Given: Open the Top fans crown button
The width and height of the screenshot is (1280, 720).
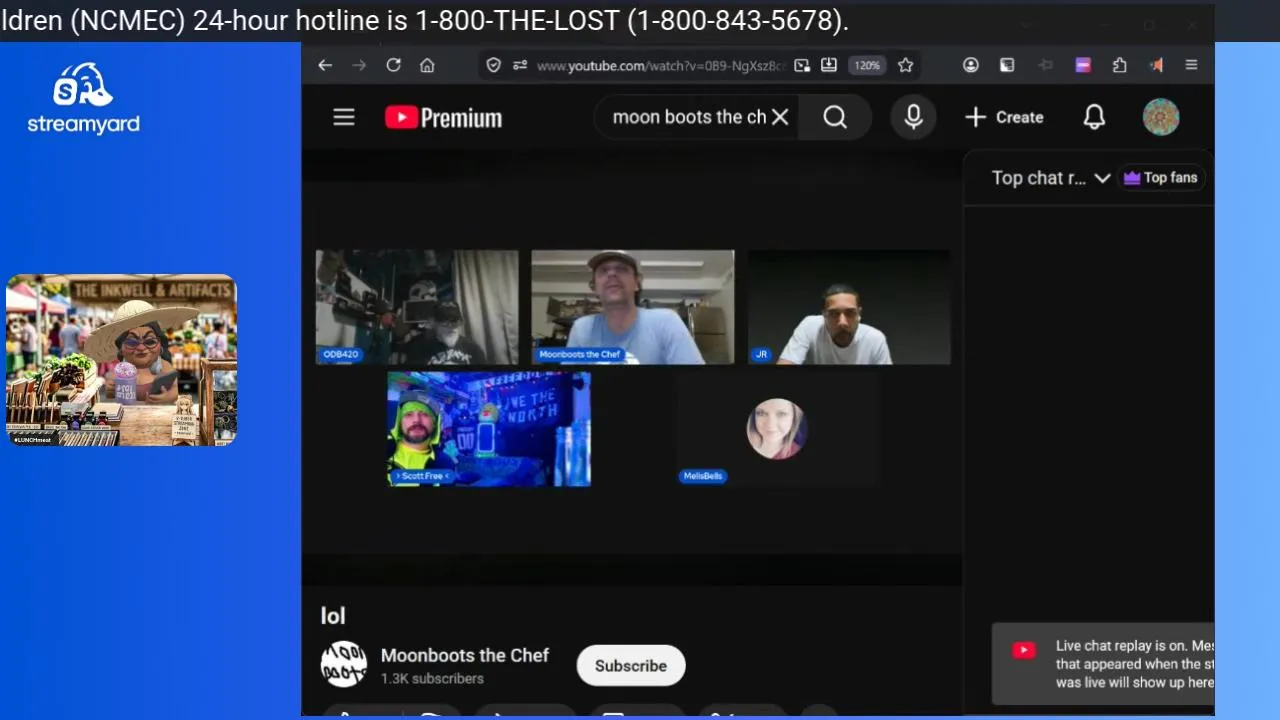Looking at the screenshot, I should [1160, 178].
